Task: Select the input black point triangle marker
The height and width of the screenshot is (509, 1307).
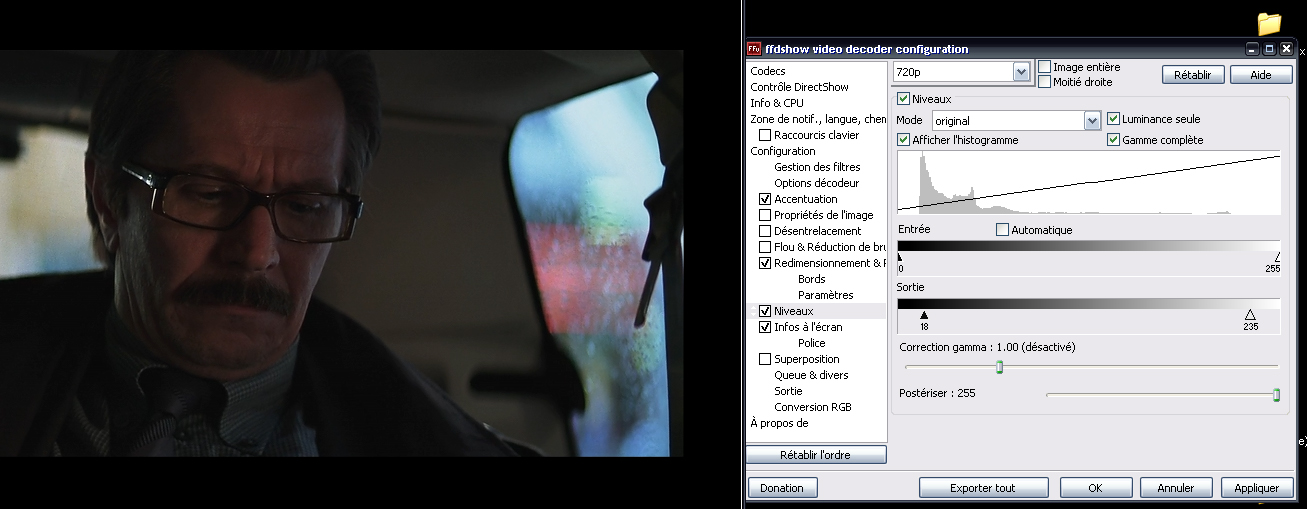Action: [900, 258]
